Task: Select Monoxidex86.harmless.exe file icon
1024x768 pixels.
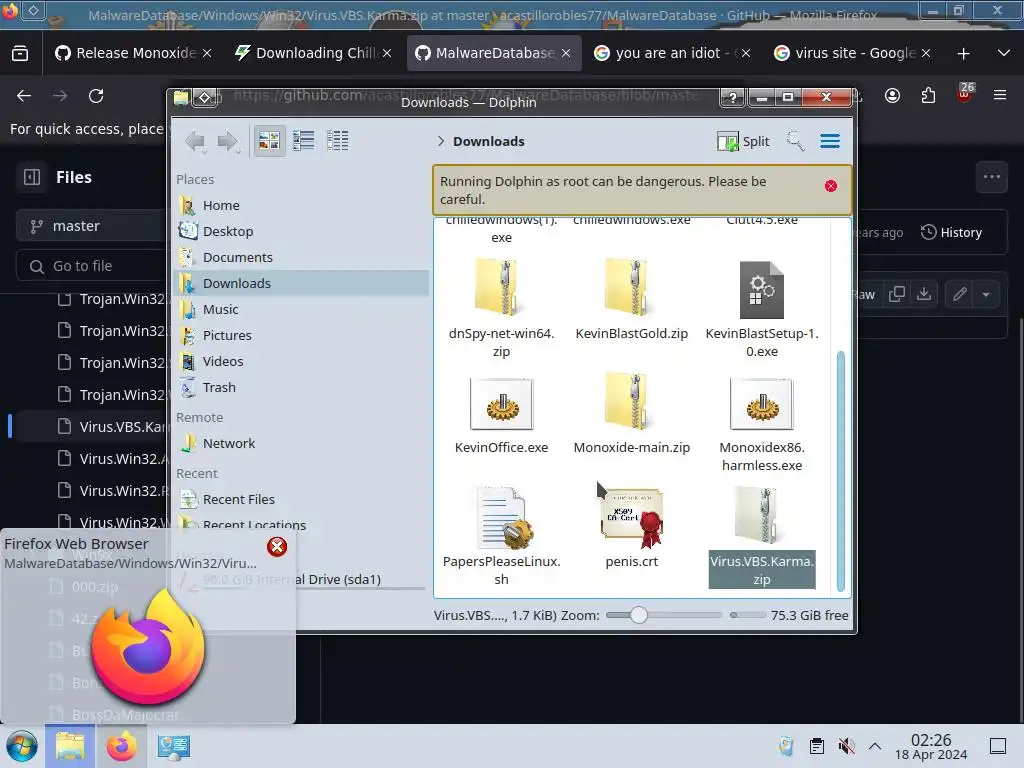Action: pyautogui.click(x=761, y=404)
